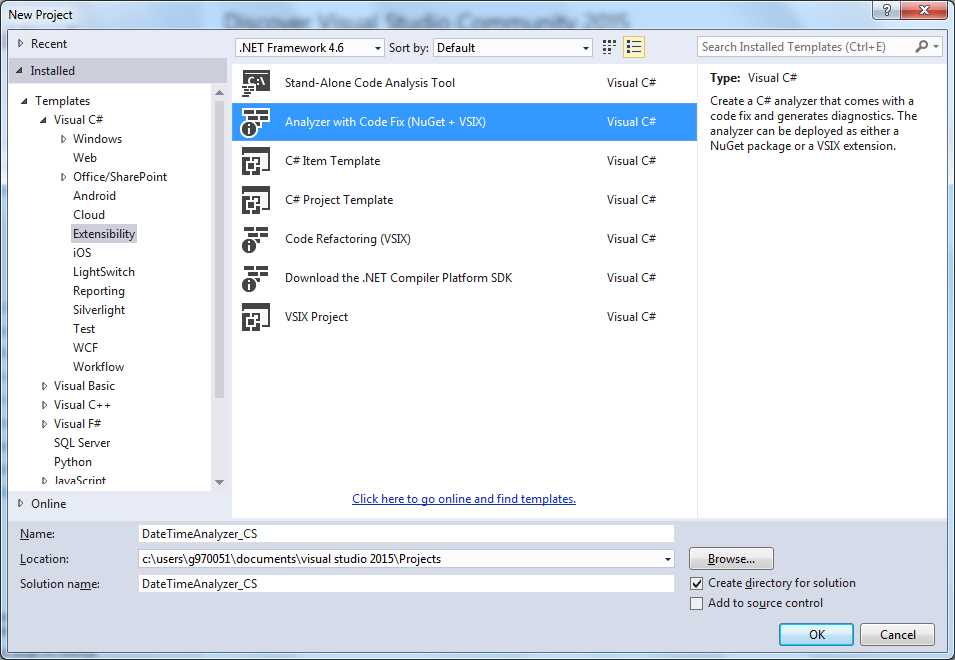Switch to medium icons list view

(633, 47)
